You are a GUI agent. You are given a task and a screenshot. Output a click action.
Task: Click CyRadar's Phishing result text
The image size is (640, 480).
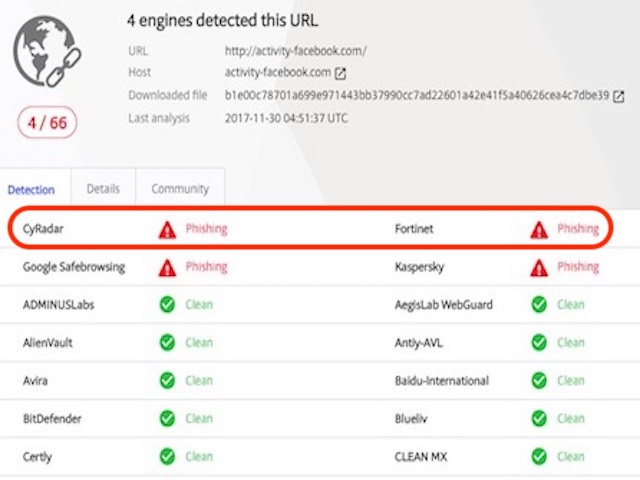coord(206,229)
